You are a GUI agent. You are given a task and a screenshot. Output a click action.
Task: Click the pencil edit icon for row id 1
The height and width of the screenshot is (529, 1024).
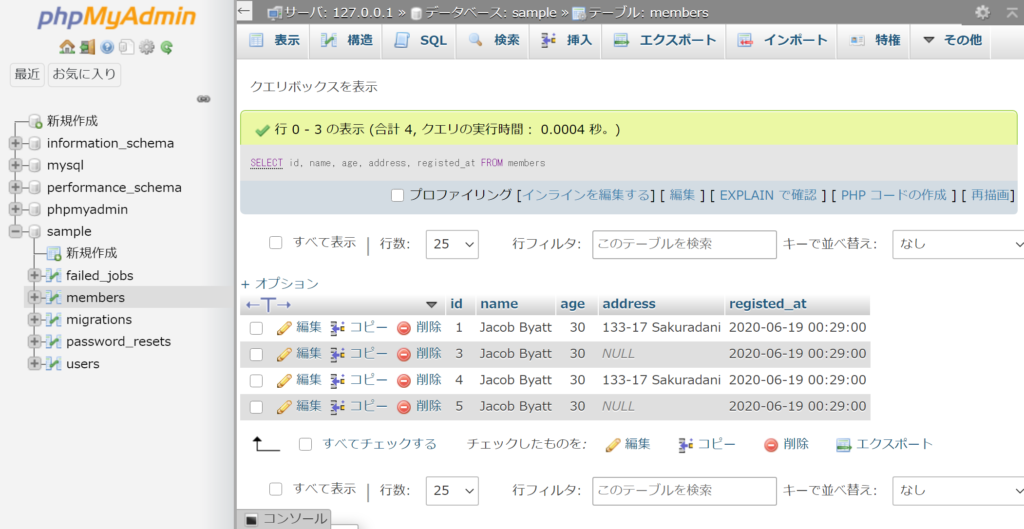(x=284, y=327)
